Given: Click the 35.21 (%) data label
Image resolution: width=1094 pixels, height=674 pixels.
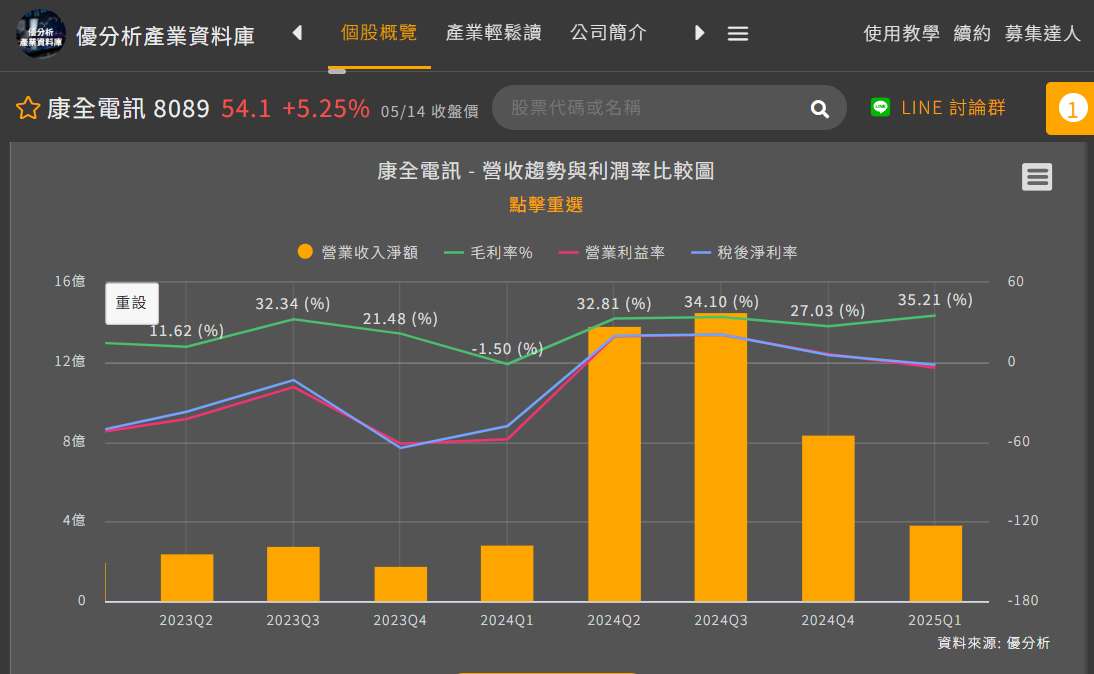Looking at the screenshot, I should coord(935,300).
